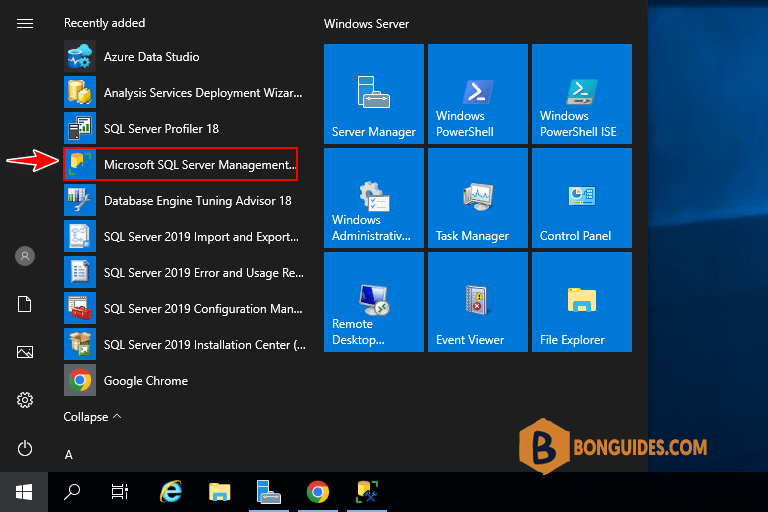The height and width of the screenshot is (512, 768).
Task: Click the Windows Server group title
Action: click(366, 24)
